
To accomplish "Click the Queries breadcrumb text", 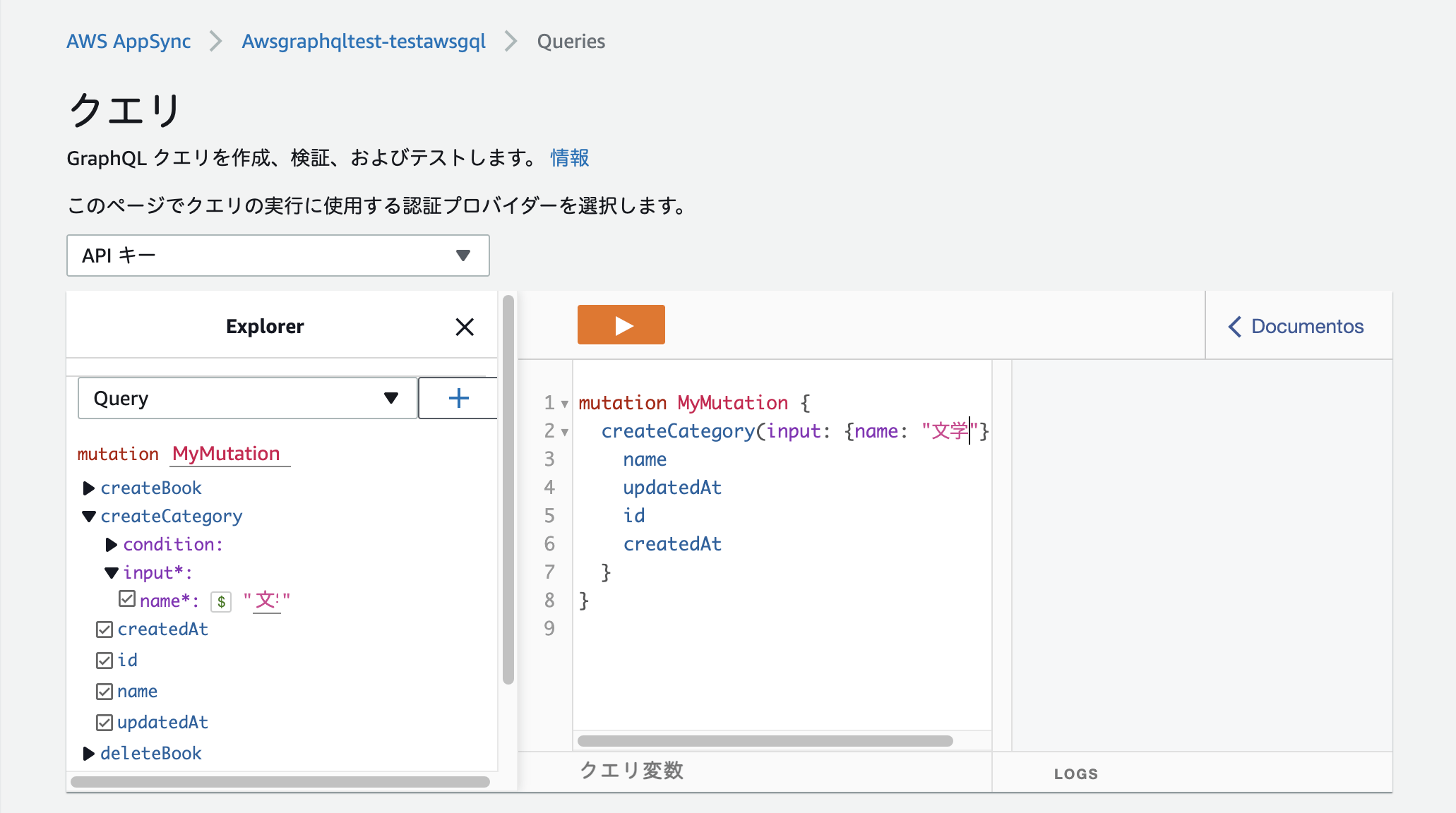I will pos(571,42).
